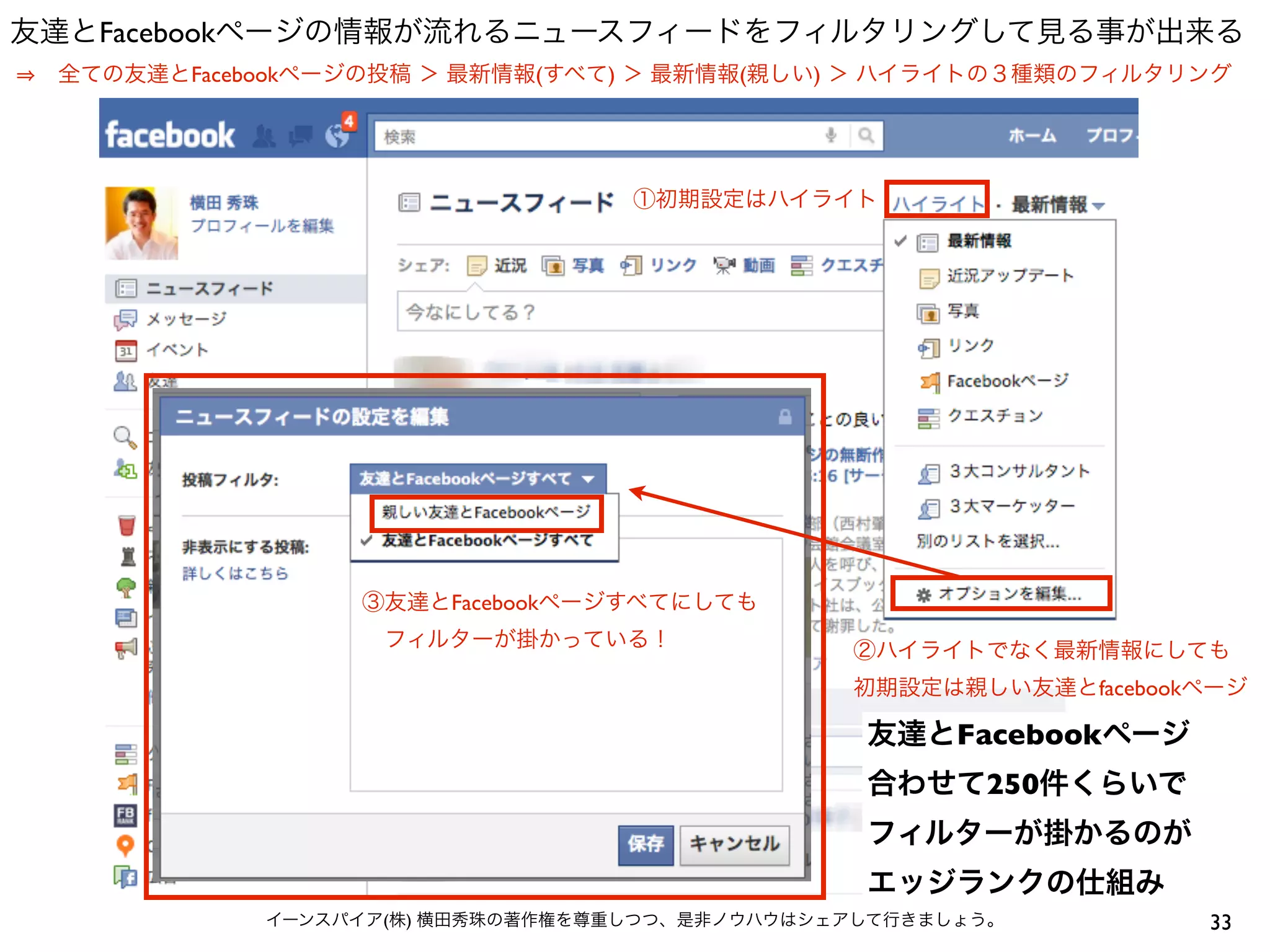The image size is (1270, 952).
Task: Click the friends icon in left sidebar
Action: click(125, 381)
